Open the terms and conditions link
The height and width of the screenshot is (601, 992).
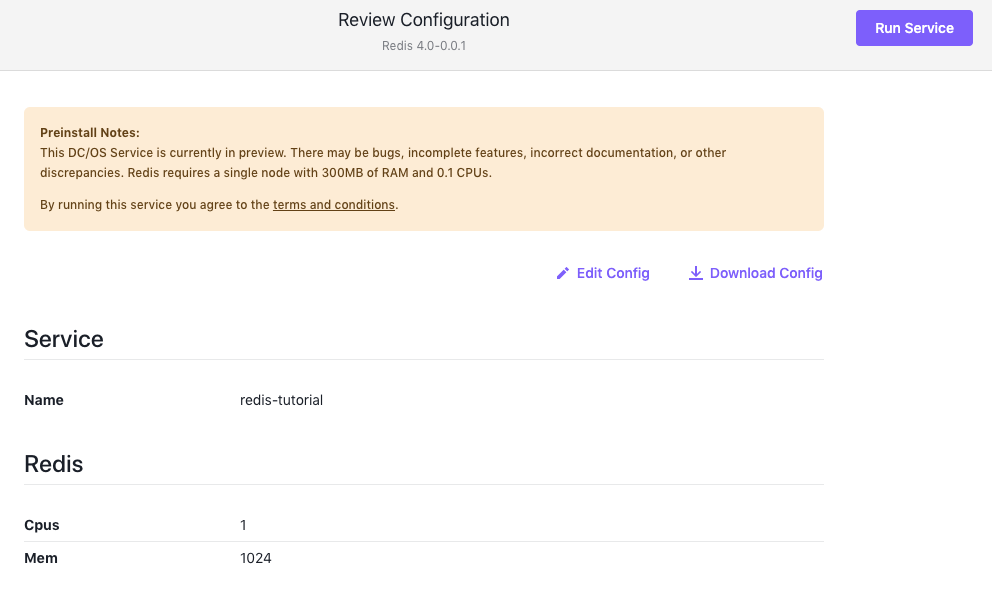tap(334, 204)
